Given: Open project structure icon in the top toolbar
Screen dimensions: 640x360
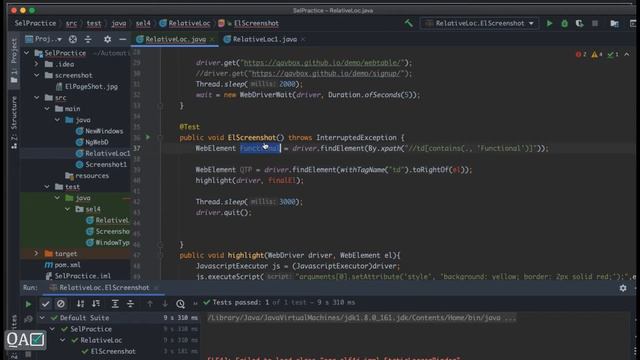Looking at the screenshot, I should tap(614, 24).
